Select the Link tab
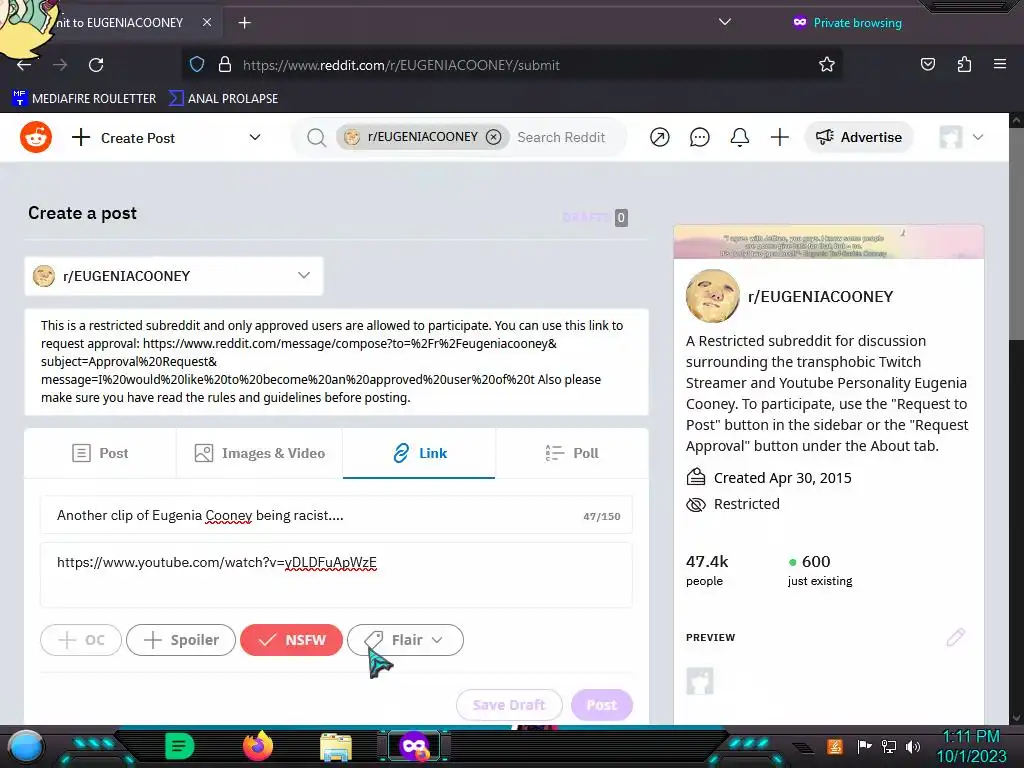Viewport: 1024px width, 768px height. click(419, 453)
